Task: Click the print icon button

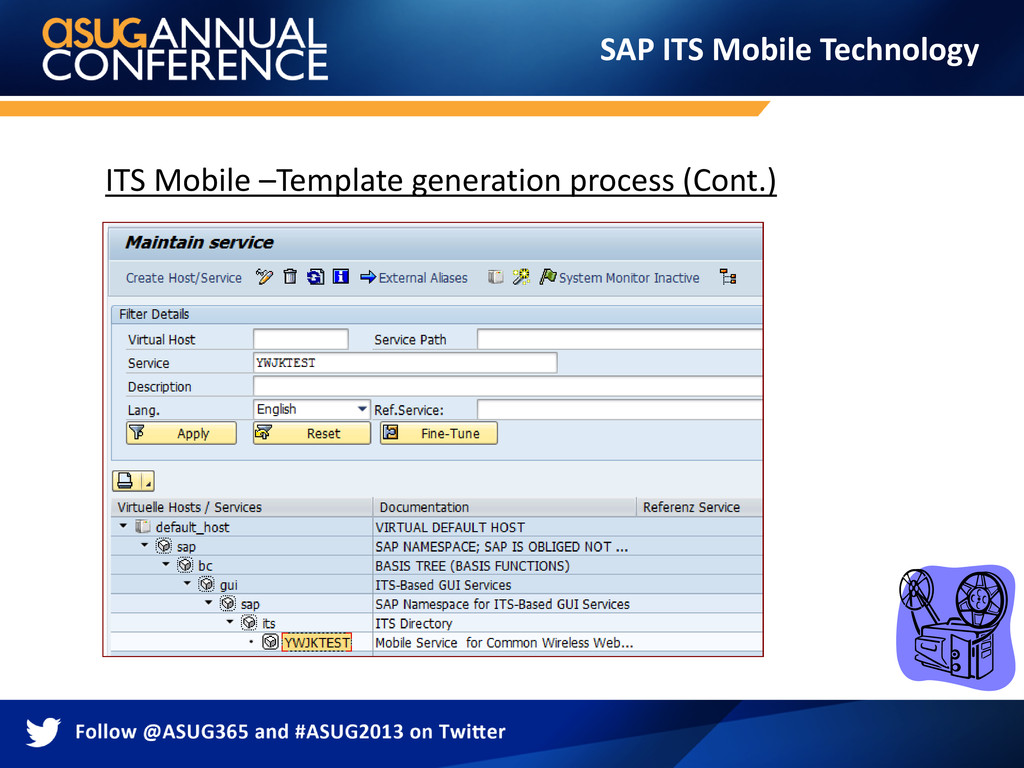Action: [x=126, y=481]
